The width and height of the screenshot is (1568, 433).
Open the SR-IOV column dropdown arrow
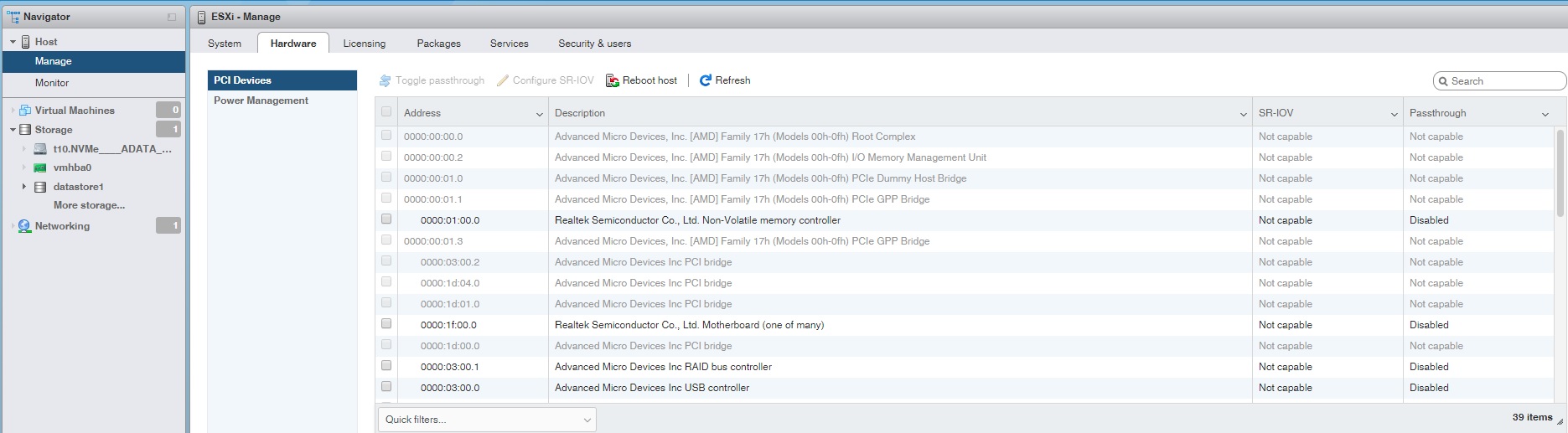click(1394, 114)
